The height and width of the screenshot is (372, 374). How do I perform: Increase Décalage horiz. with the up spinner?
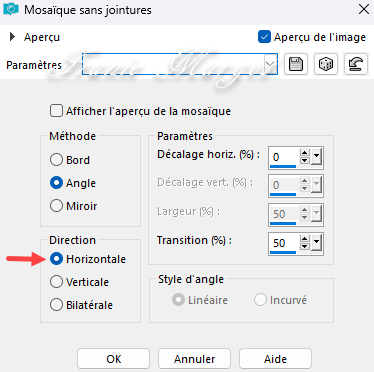[305, 153]
